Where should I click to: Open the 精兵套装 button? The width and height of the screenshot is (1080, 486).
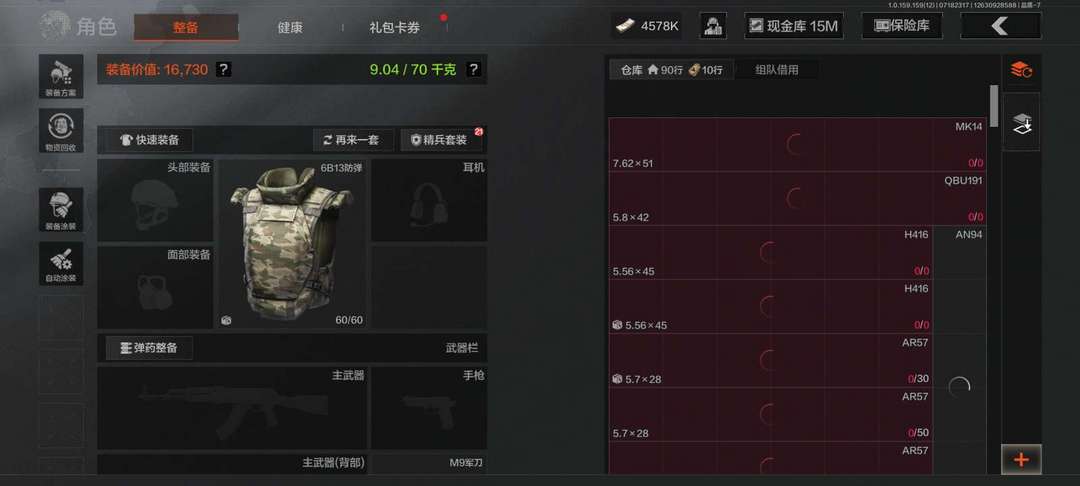(x=442, y=140)
